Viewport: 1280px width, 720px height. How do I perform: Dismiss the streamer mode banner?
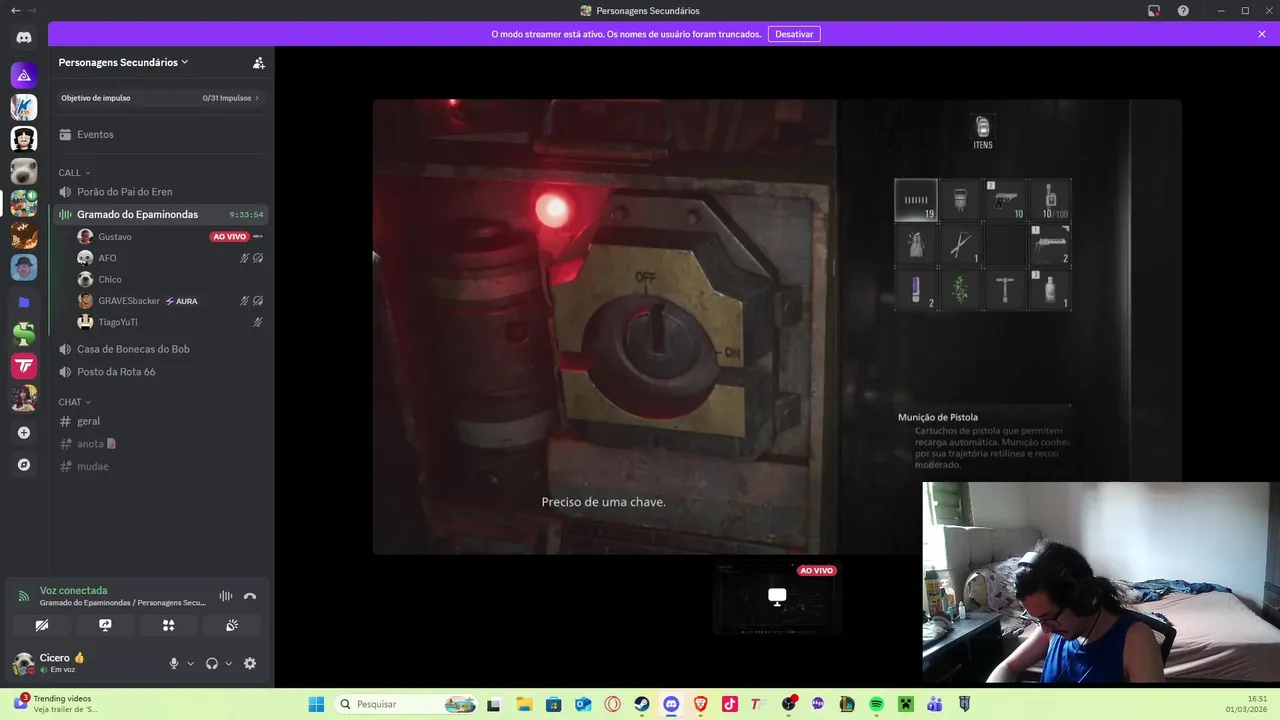1262,34
